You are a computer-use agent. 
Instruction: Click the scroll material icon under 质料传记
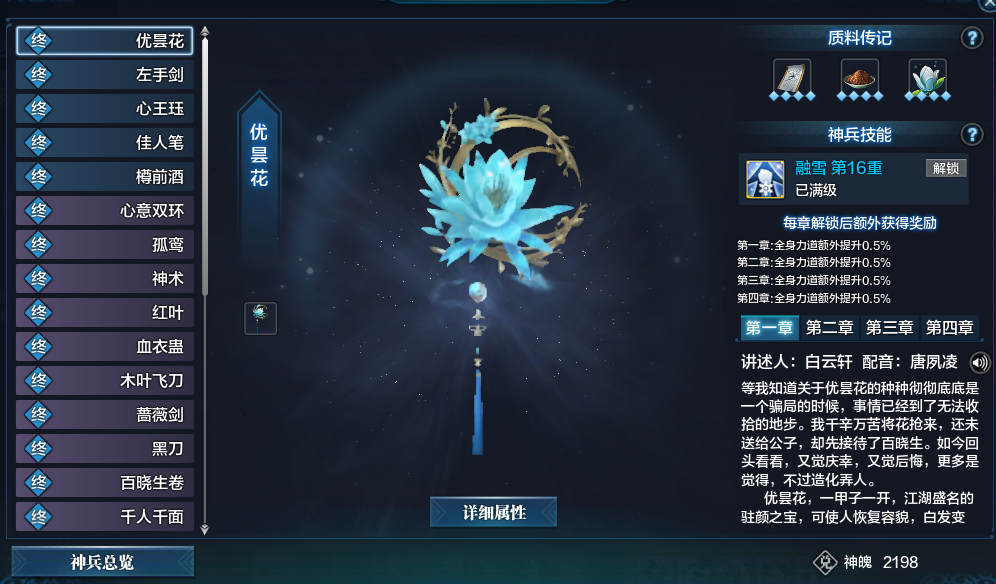coord(792,78)
